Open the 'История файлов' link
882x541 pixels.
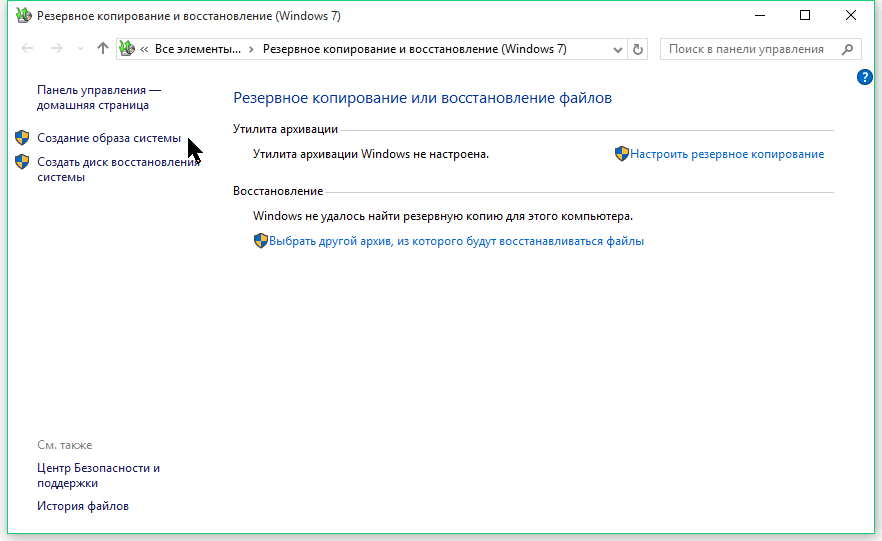tap(83, 506)
